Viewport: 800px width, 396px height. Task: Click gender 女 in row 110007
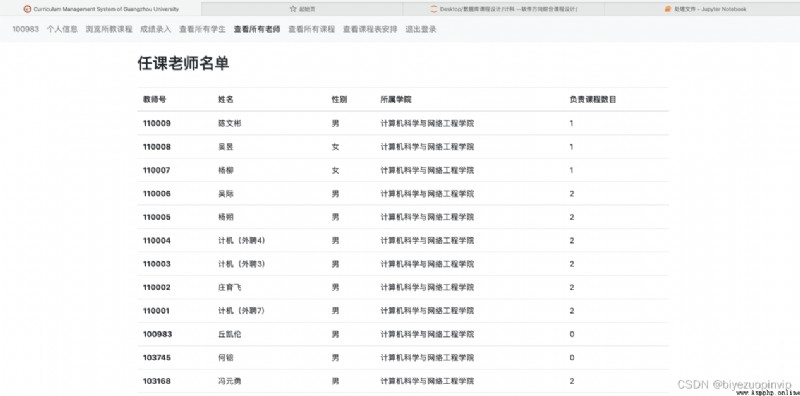[335, 170]
